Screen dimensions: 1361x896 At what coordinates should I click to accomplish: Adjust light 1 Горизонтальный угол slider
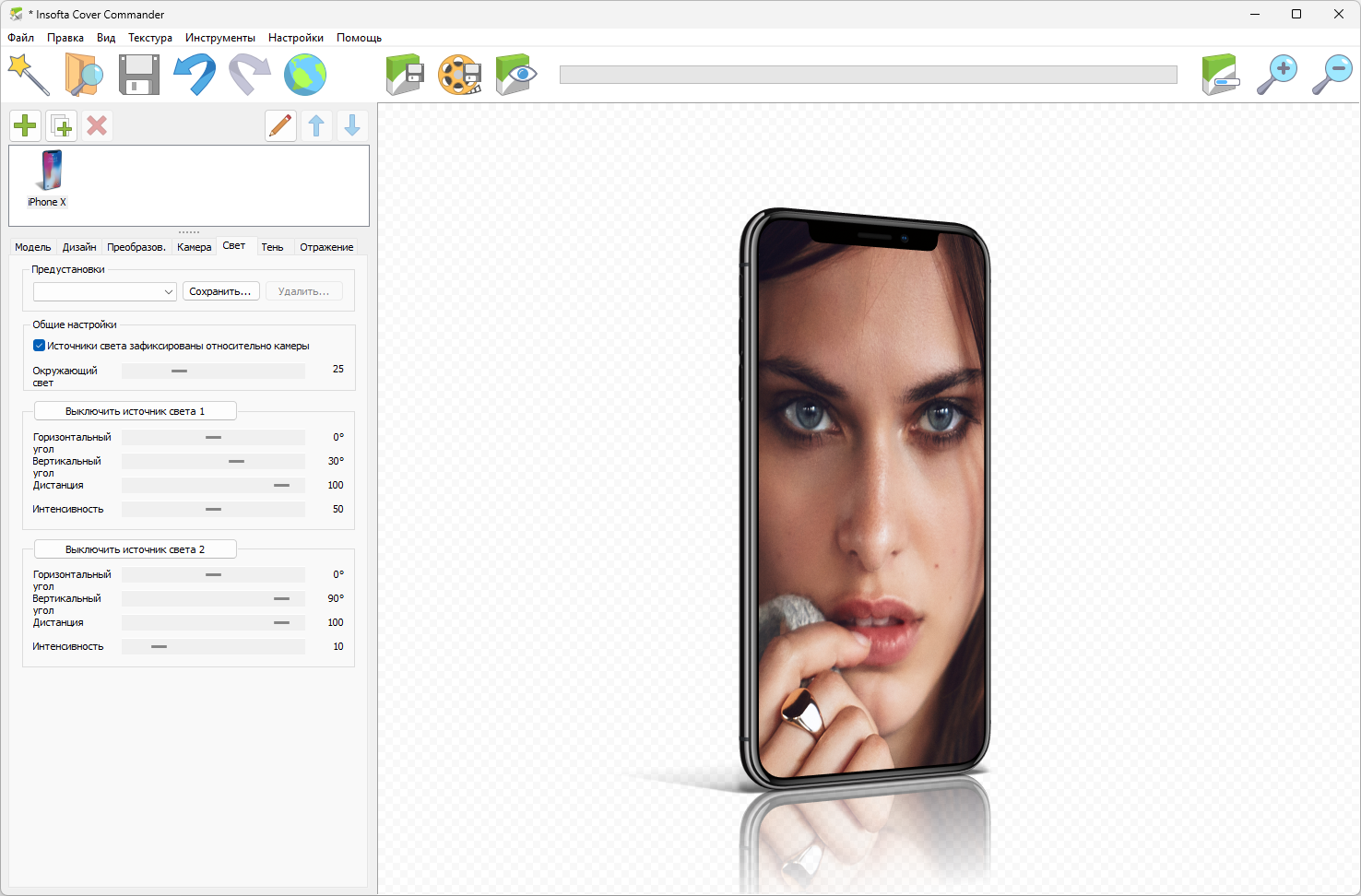(213, 437)
